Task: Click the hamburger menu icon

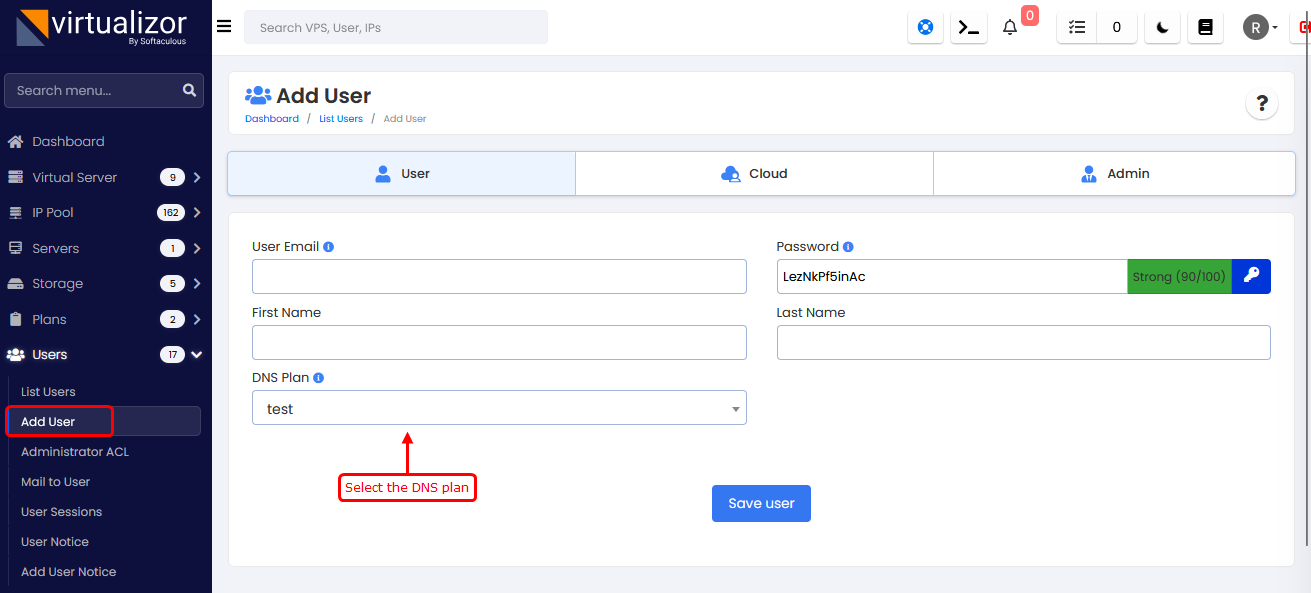Action: 224,27
